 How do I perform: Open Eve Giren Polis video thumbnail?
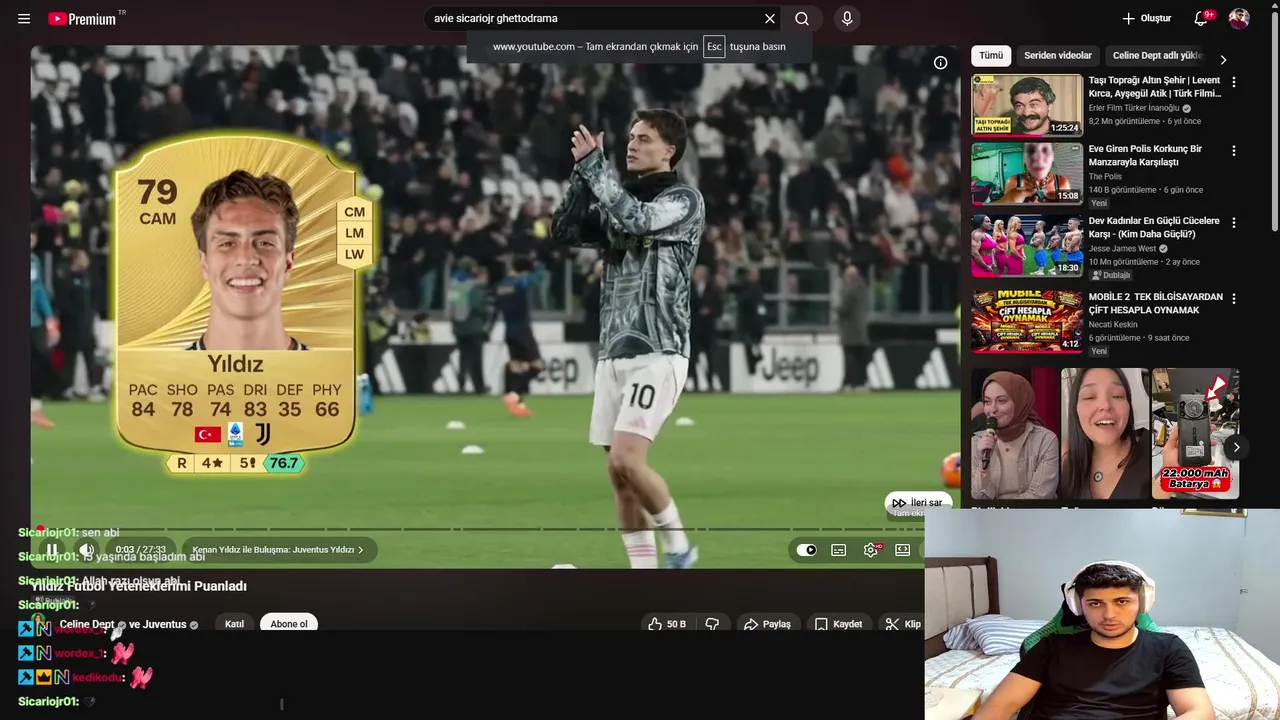coord(1027,173)
